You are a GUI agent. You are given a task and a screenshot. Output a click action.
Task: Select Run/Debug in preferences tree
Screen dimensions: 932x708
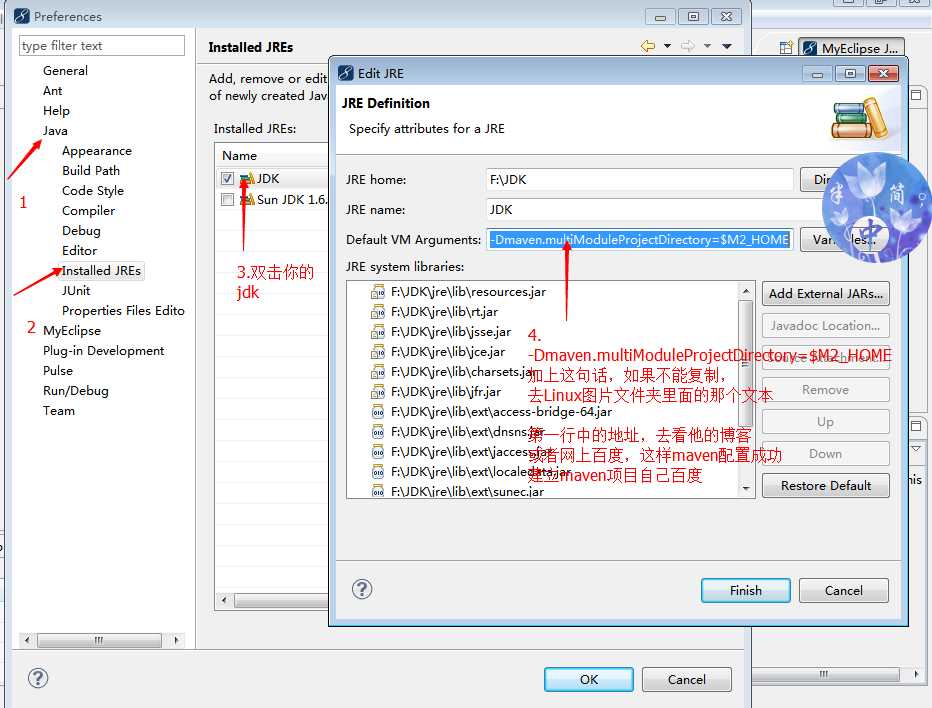point(75,391)
